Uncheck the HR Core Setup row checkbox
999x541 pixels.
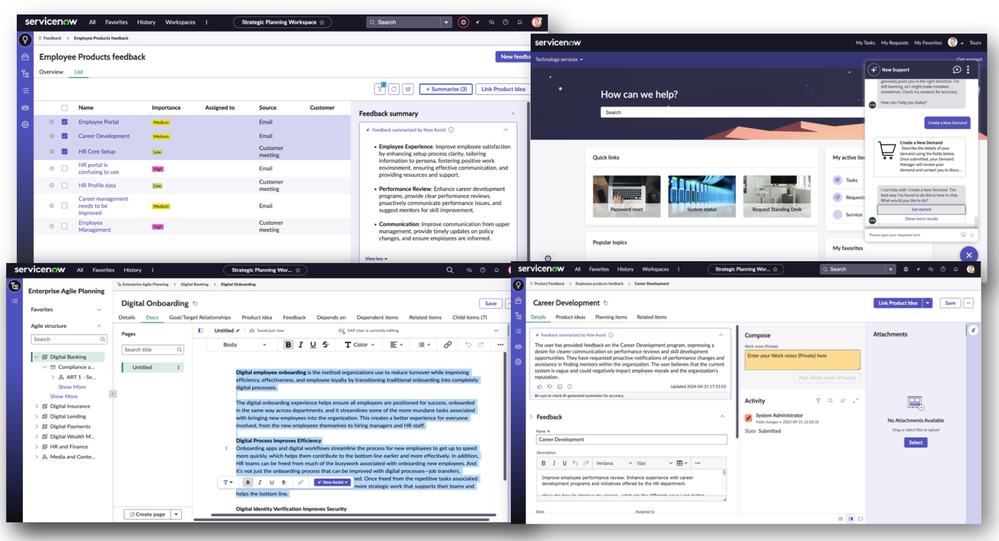pos(65,152)
